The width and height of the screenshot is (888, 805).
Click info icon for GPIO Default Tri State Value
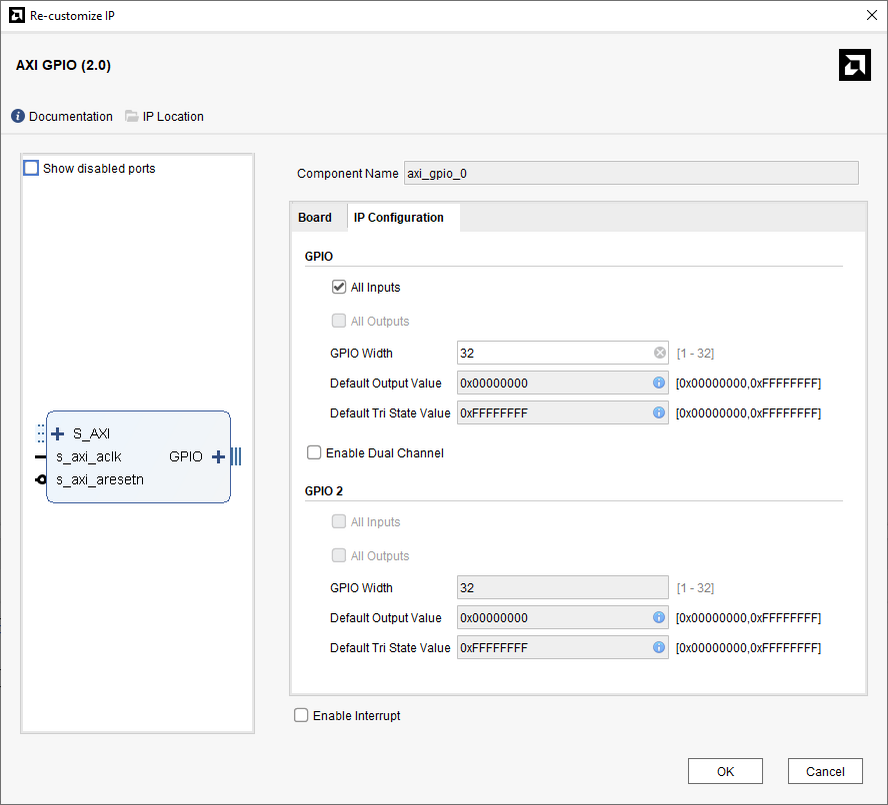pyautogui.click(x=659, y=413)
